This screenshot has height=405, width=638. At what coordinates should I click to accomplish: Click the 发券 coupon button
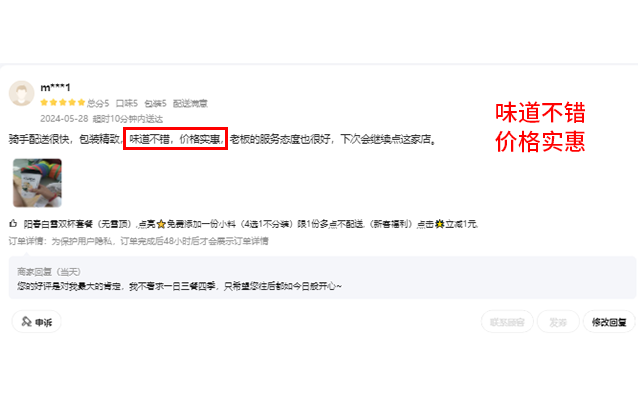tap(558, 322)
